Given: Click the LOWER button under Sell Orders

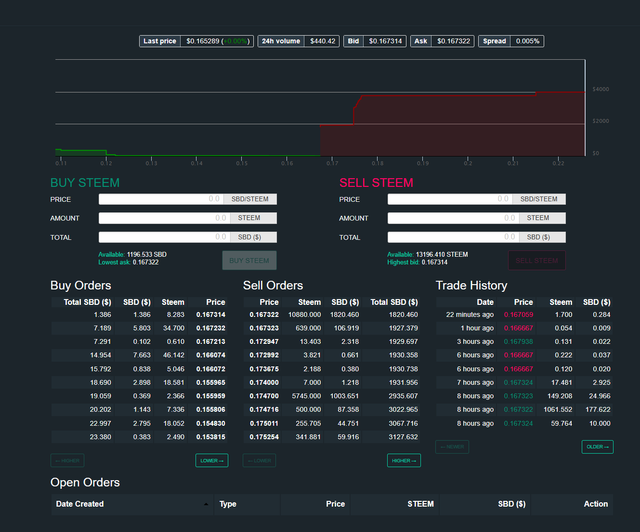Looking at the screenshot, I should click(x=260, y=461).
